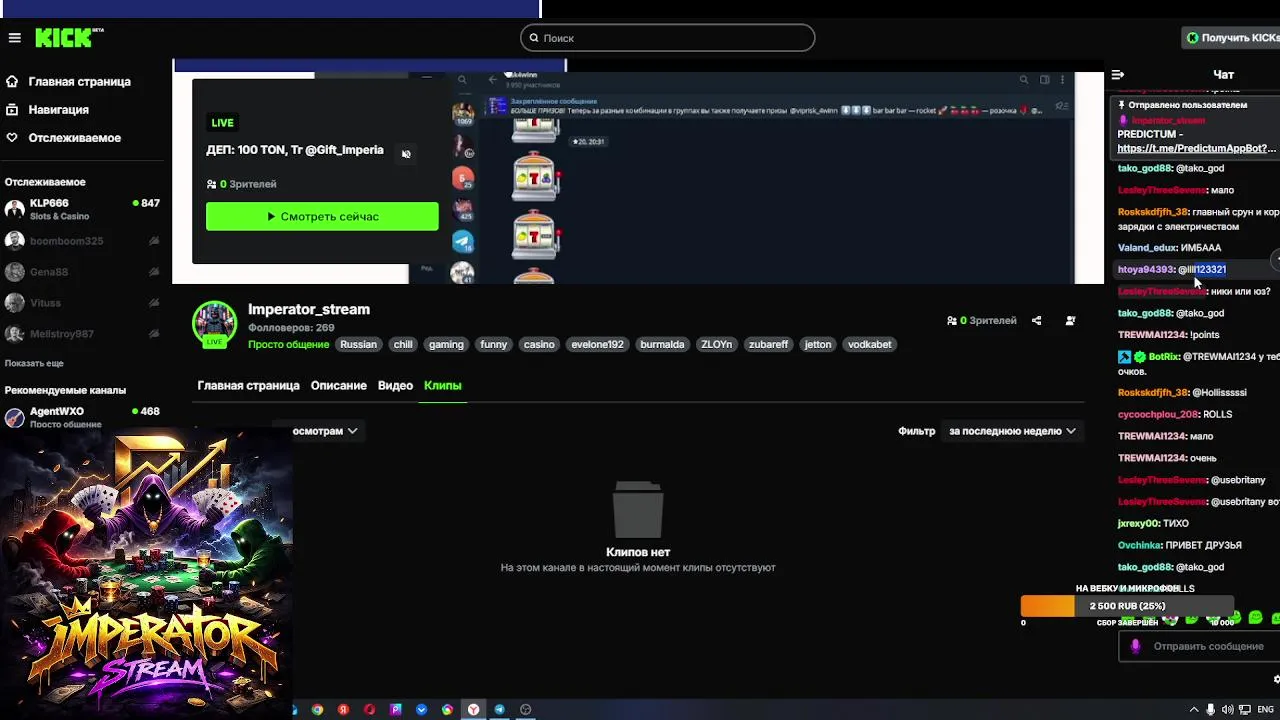Select the casino tag
Viewport: 1280px width, 720px height.
539,344
